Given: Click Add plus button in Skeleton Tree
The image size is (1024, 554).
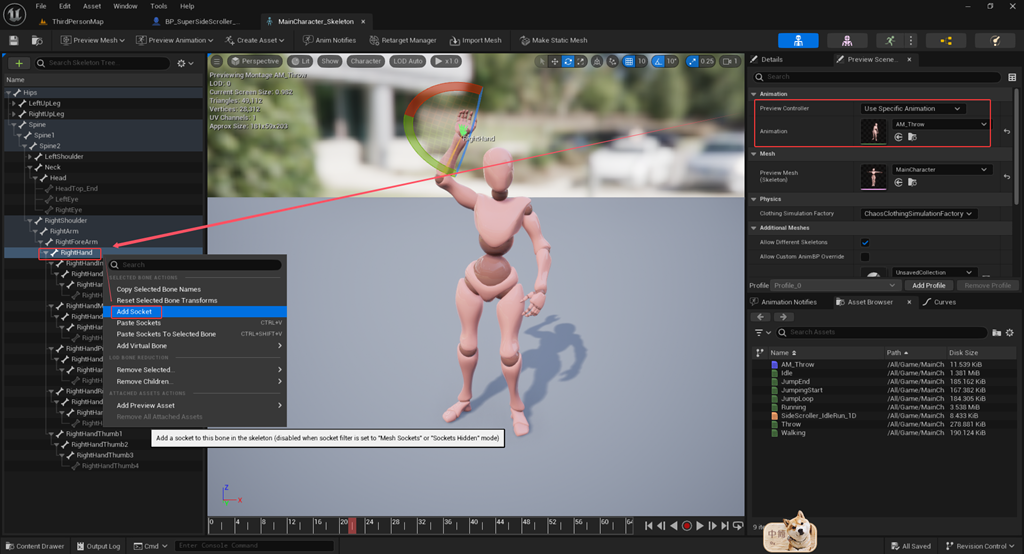Looking at the screenshot, I should click(x=19, y=63).
